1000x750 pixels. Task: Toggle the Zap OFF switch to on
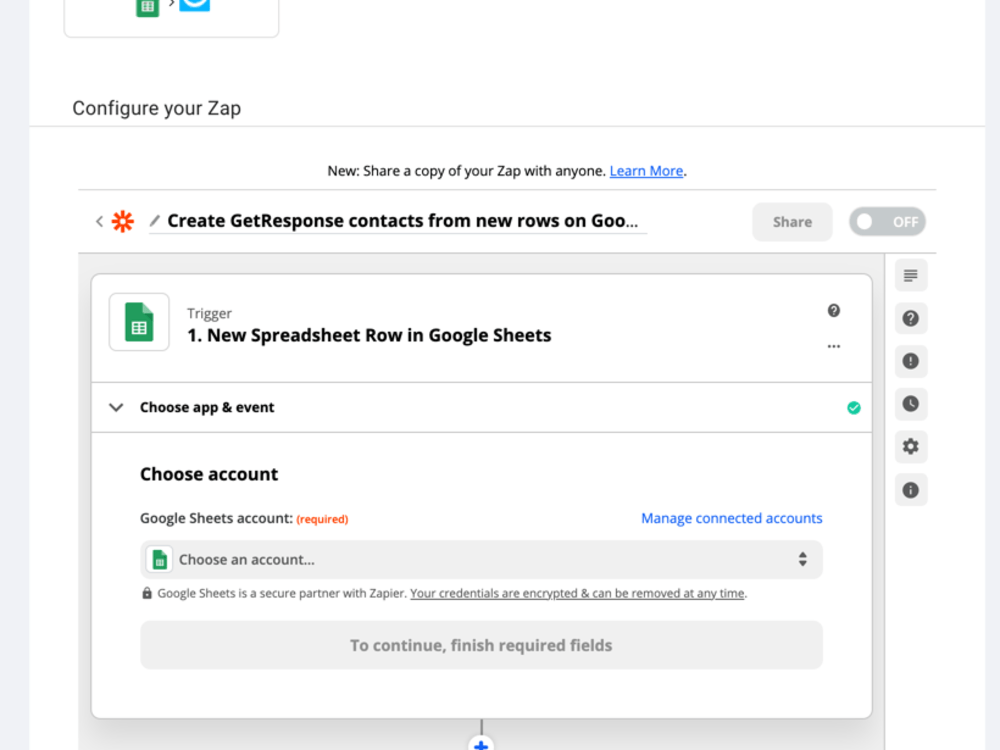(x=887, y=221)
